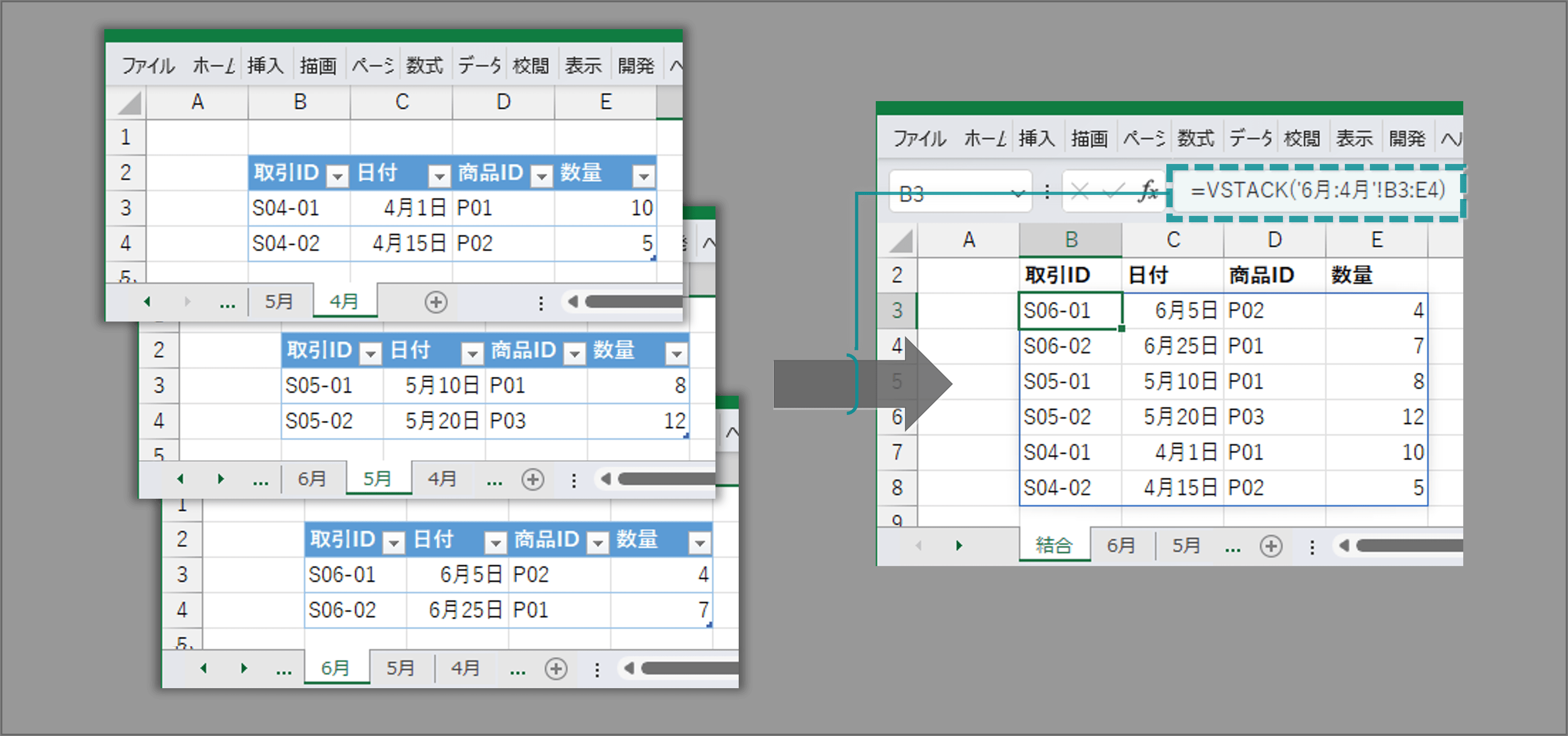Open 挿入 tab in 4月 window
The height and width of the screenshot is (736, 1568).
point(266,65)
